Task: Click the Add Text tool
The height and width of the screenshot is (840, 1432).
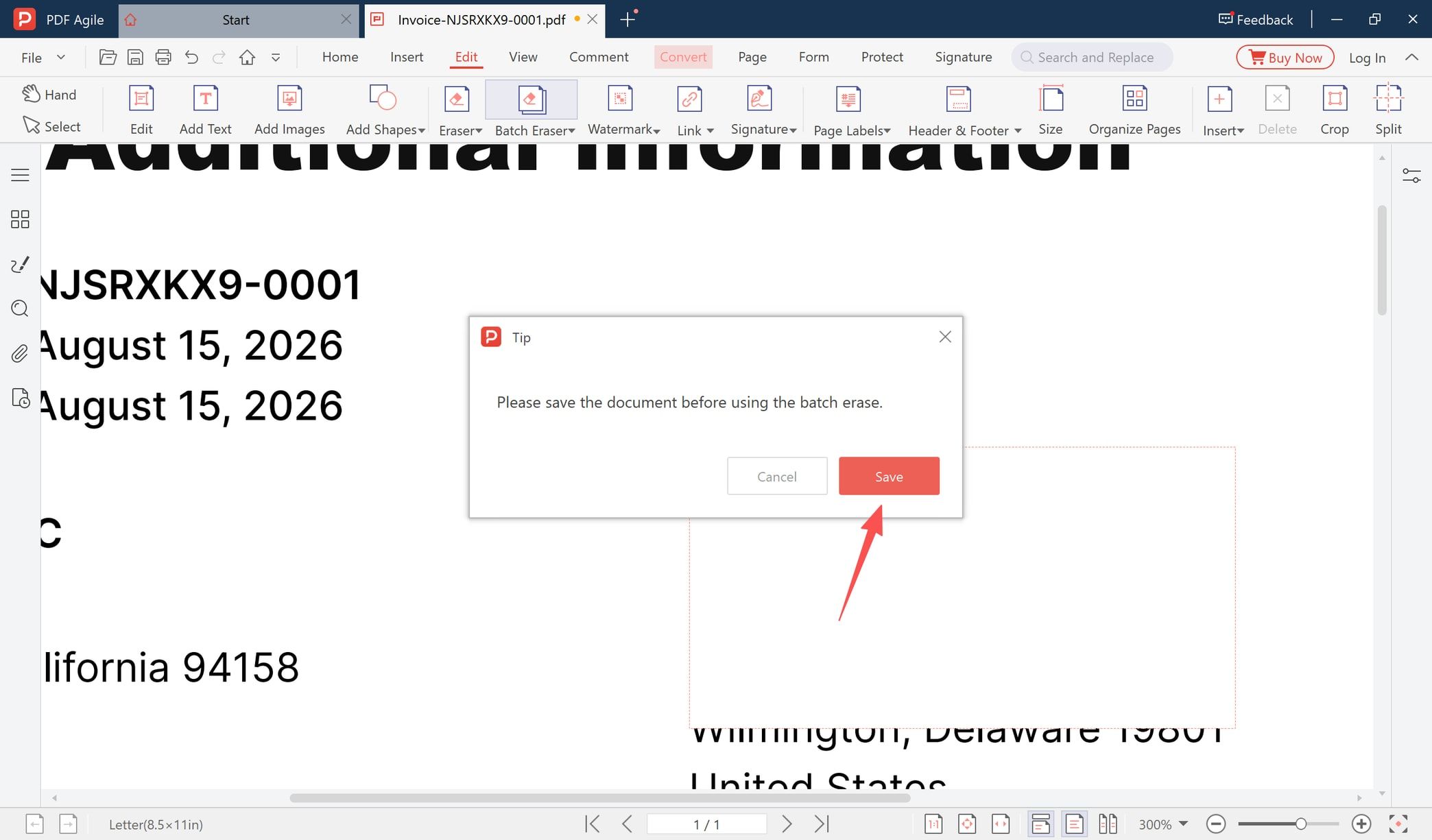Action: pyautogui.click(x=205, y=110)
